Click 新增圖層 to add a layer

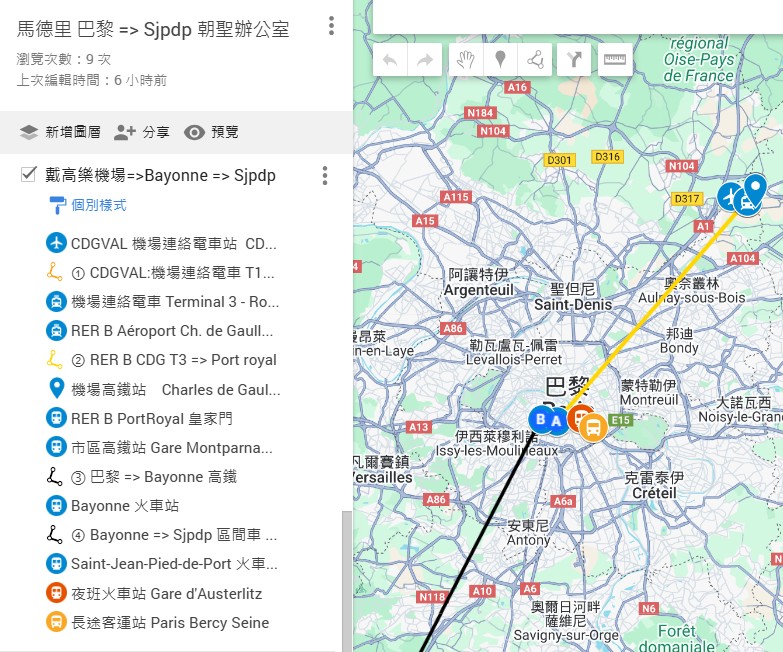tap(60, 132)
